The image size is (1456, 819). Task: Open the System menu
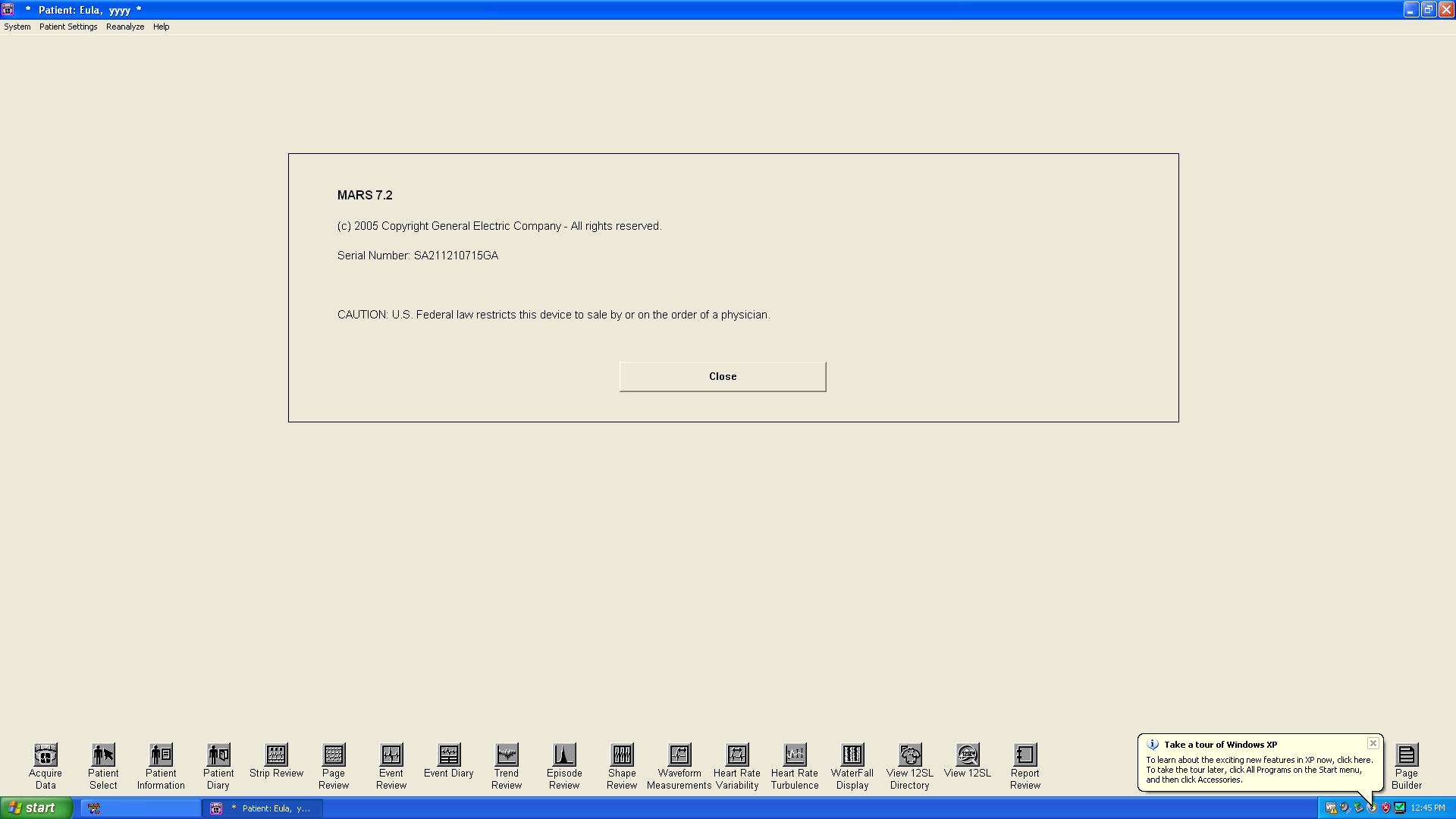(x=16, y=27)
